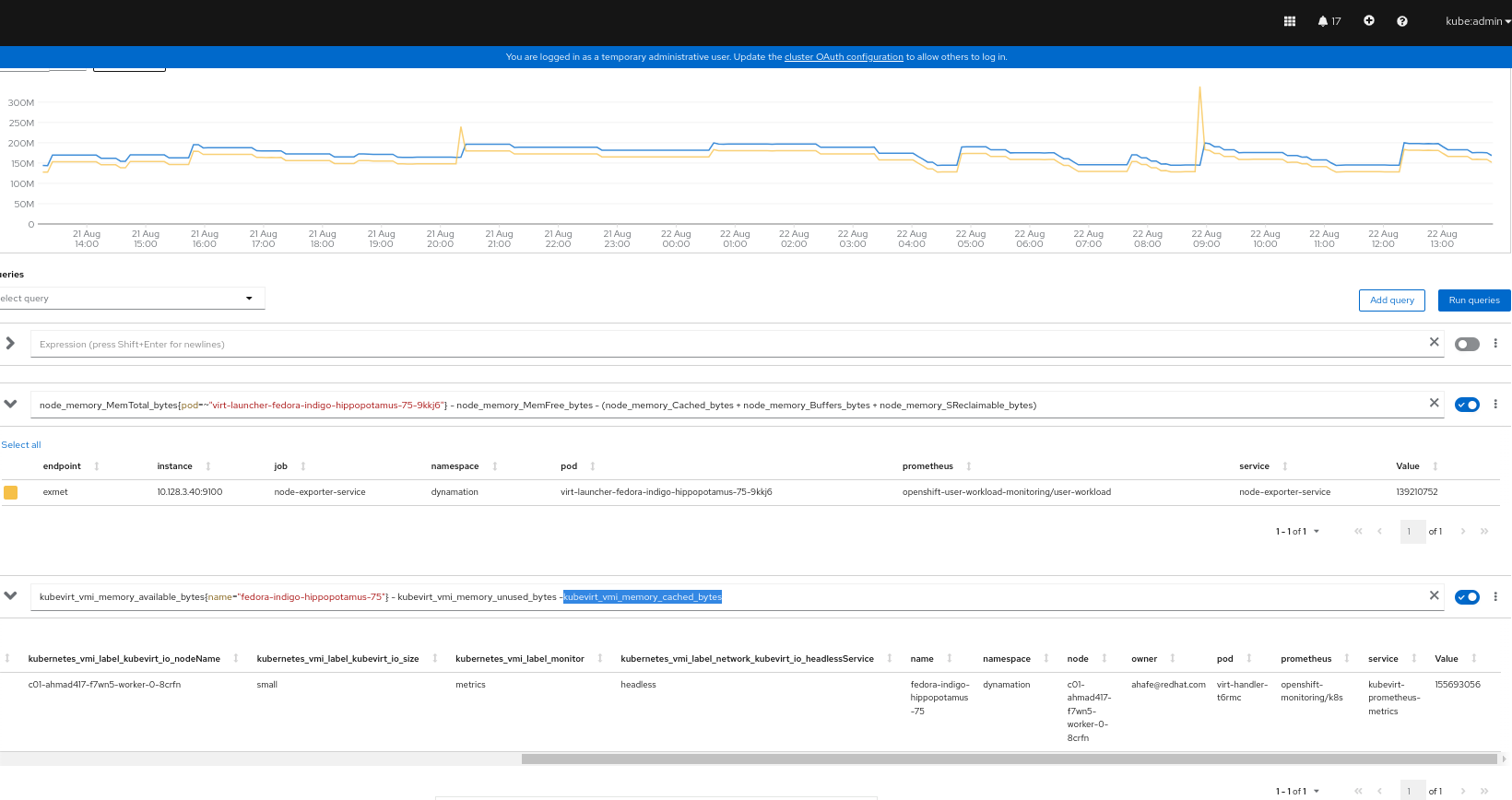Viewport: 1512px width, 800px height.
Task: Follow the cluster OAuth configuration link
Action: 844,57
